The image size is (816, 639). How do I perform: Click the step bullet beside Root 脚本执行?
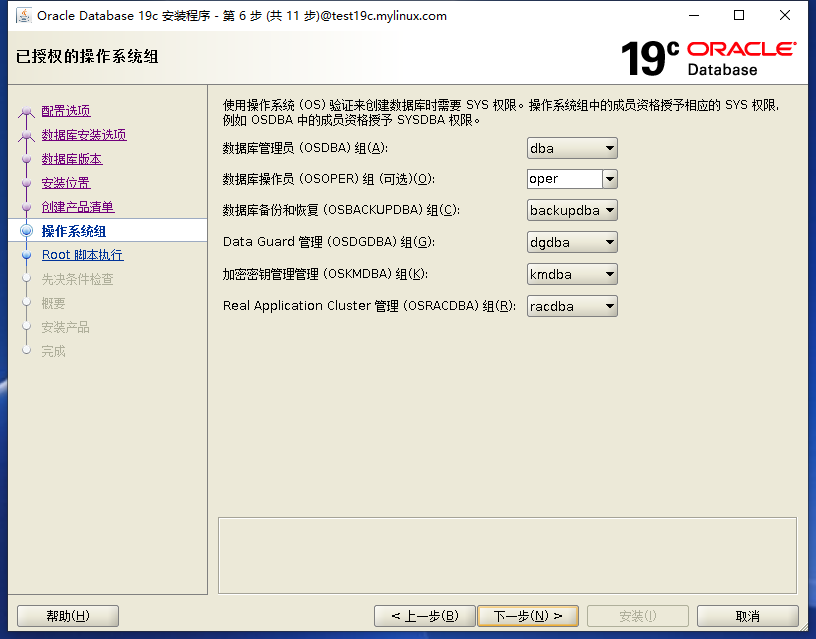point(27,255)
